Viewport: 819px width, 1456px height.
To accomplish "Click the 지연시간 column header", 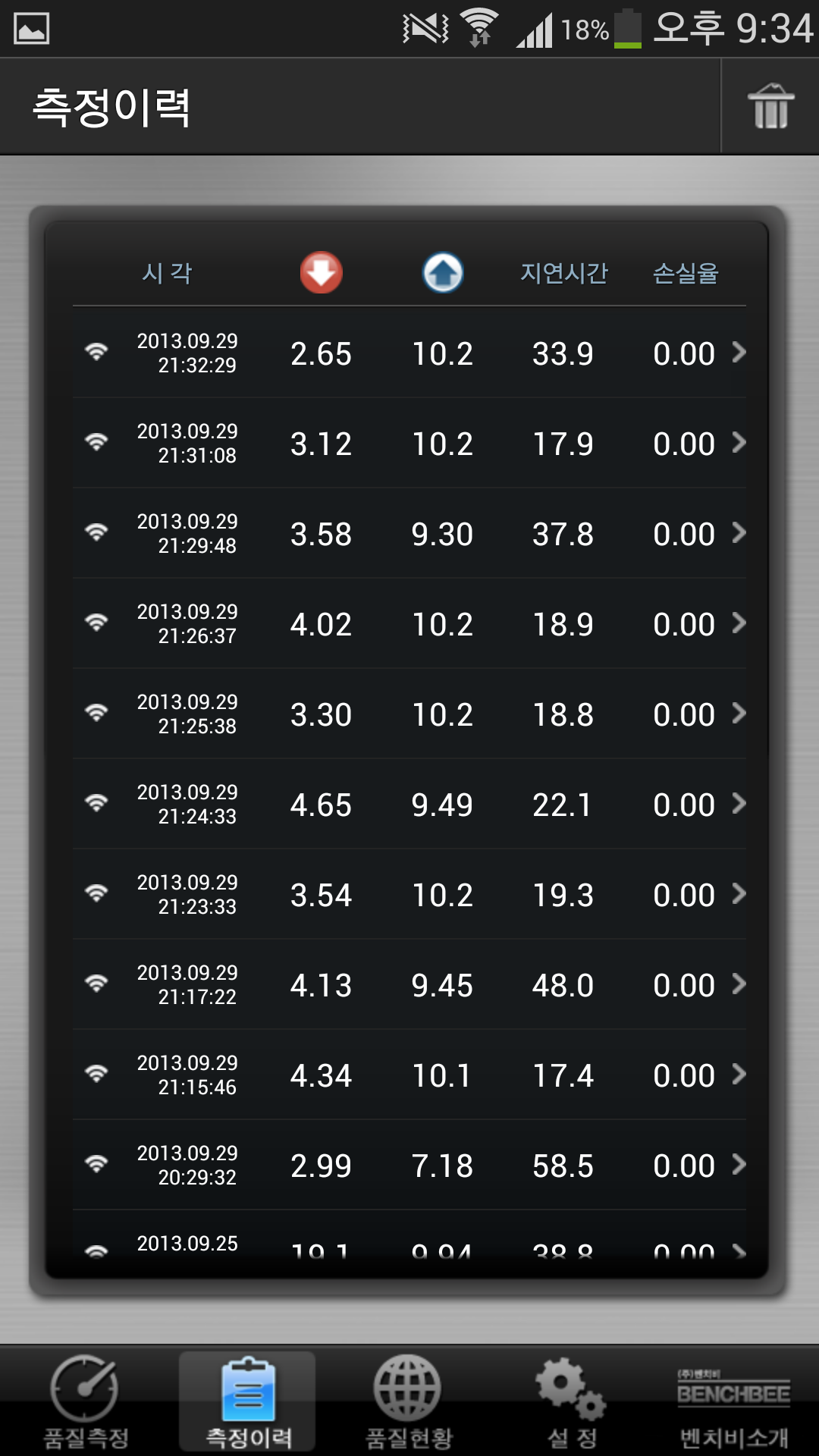I will click(x=563, y=273).
